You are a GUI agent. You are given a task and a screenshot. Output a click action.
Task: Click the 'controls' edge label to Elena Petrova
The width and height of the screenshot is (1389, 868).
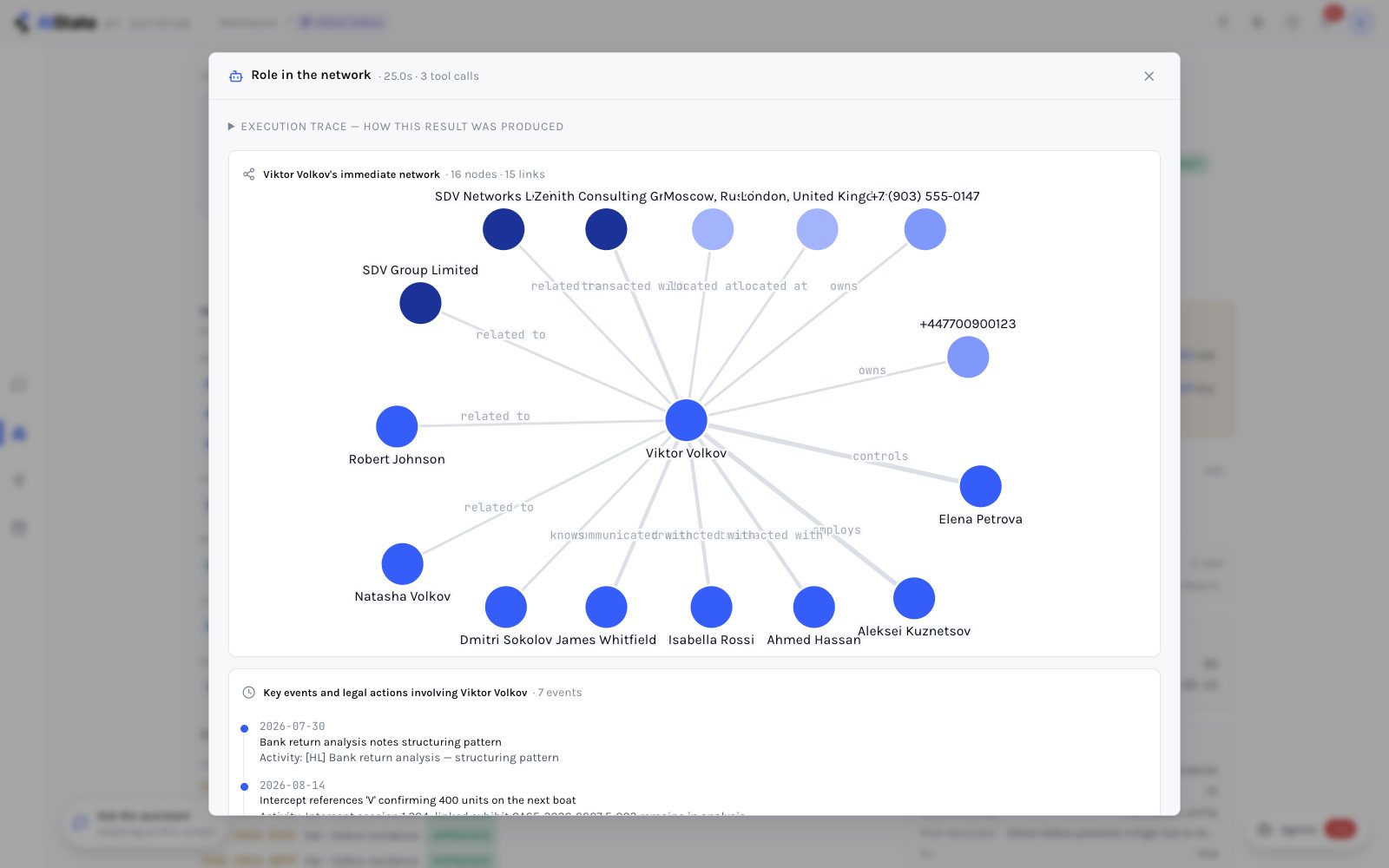point(880,457)
